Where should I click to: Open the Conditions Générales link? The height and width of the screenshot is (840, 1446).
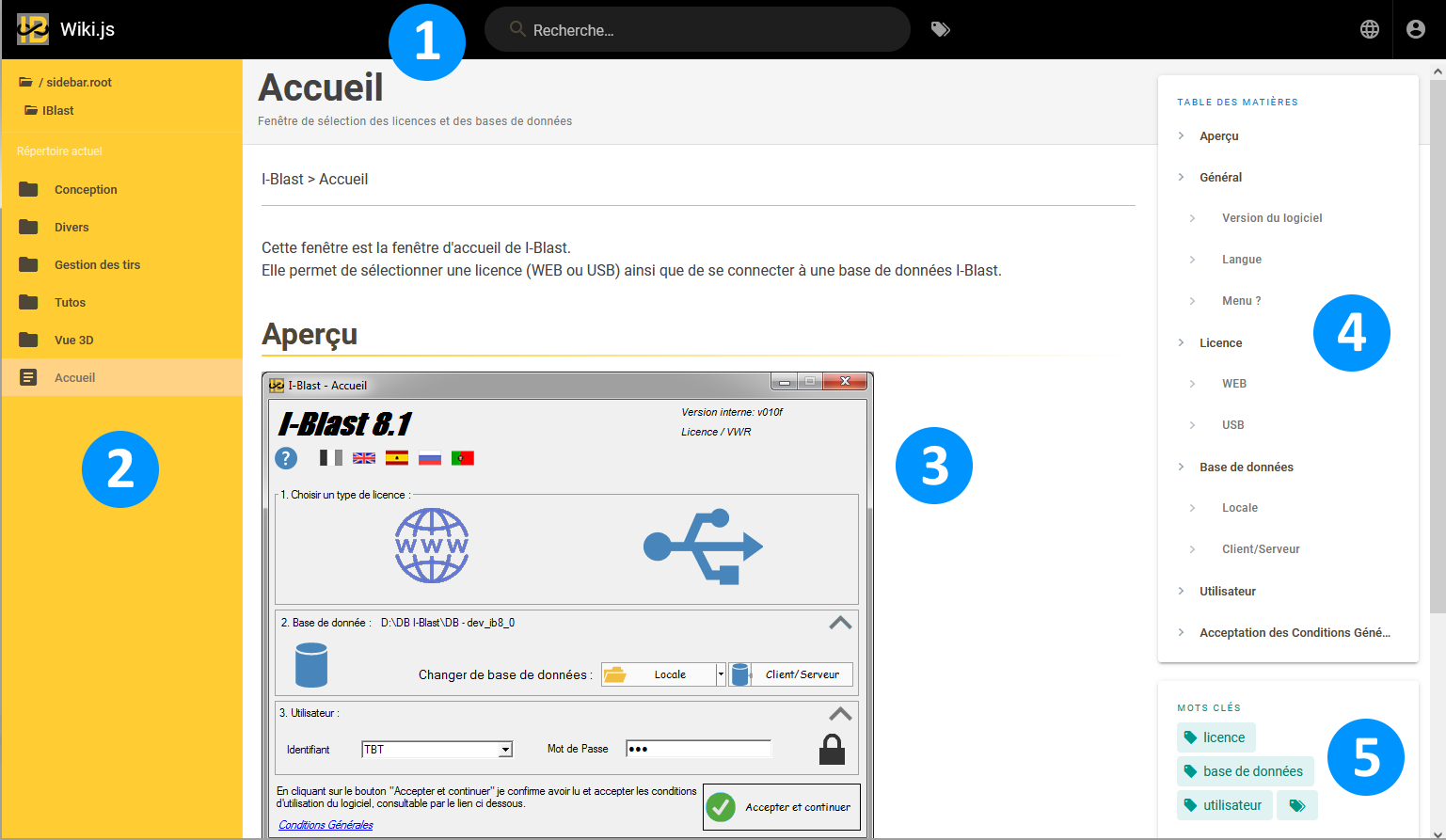click(326, 825)
